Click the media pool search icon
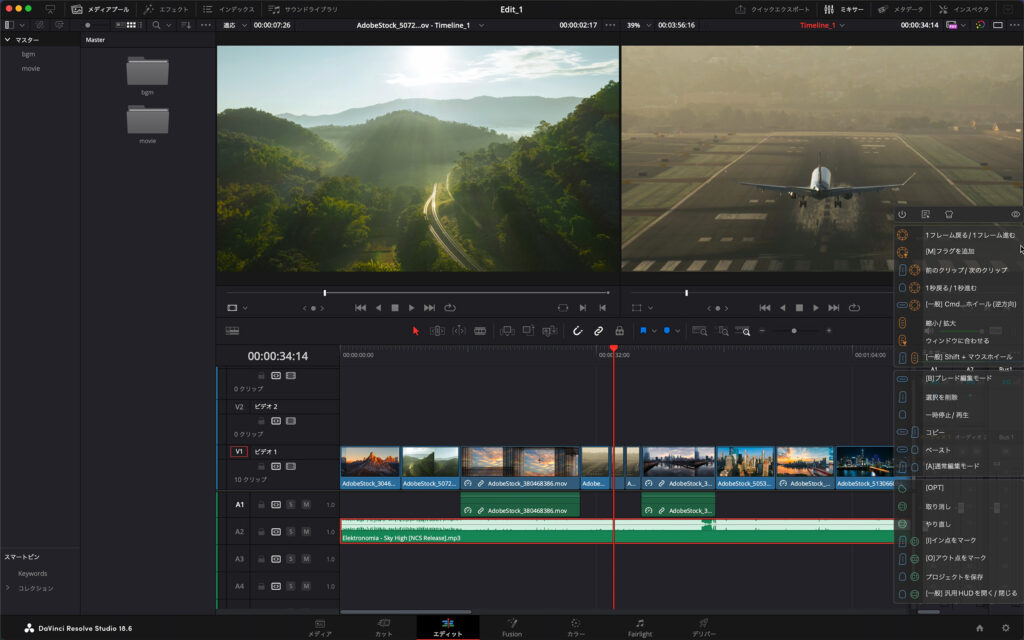This screenshot has height=640, width=1024. [156, 25]
